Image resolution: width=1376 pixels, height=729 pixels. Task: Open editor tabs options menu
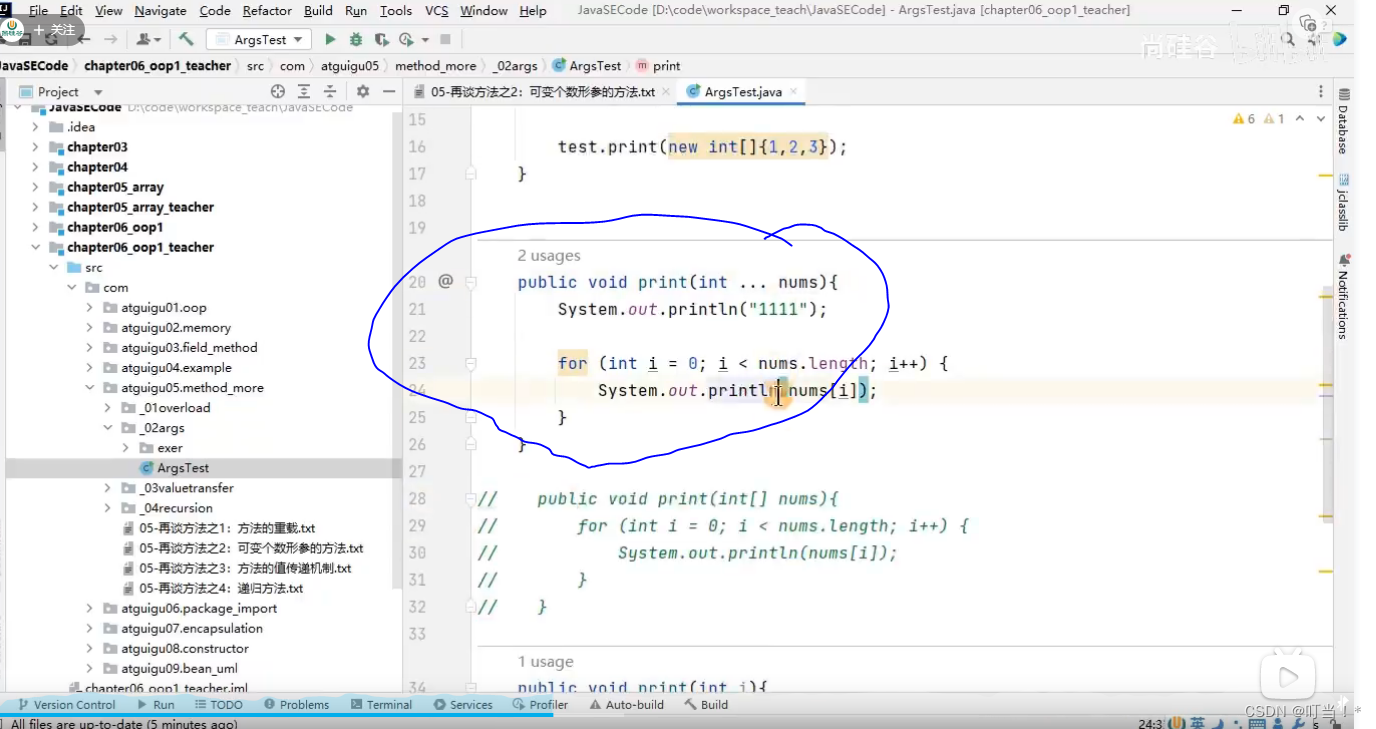point(1321,91)
